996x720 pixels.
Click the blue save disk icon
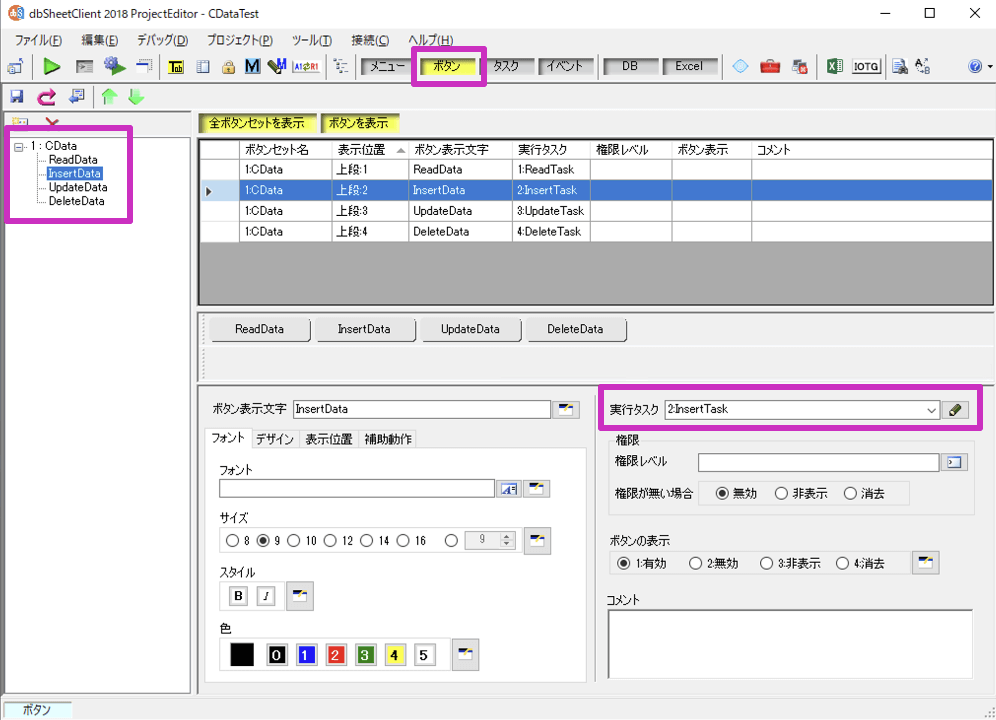pos(17,97)
